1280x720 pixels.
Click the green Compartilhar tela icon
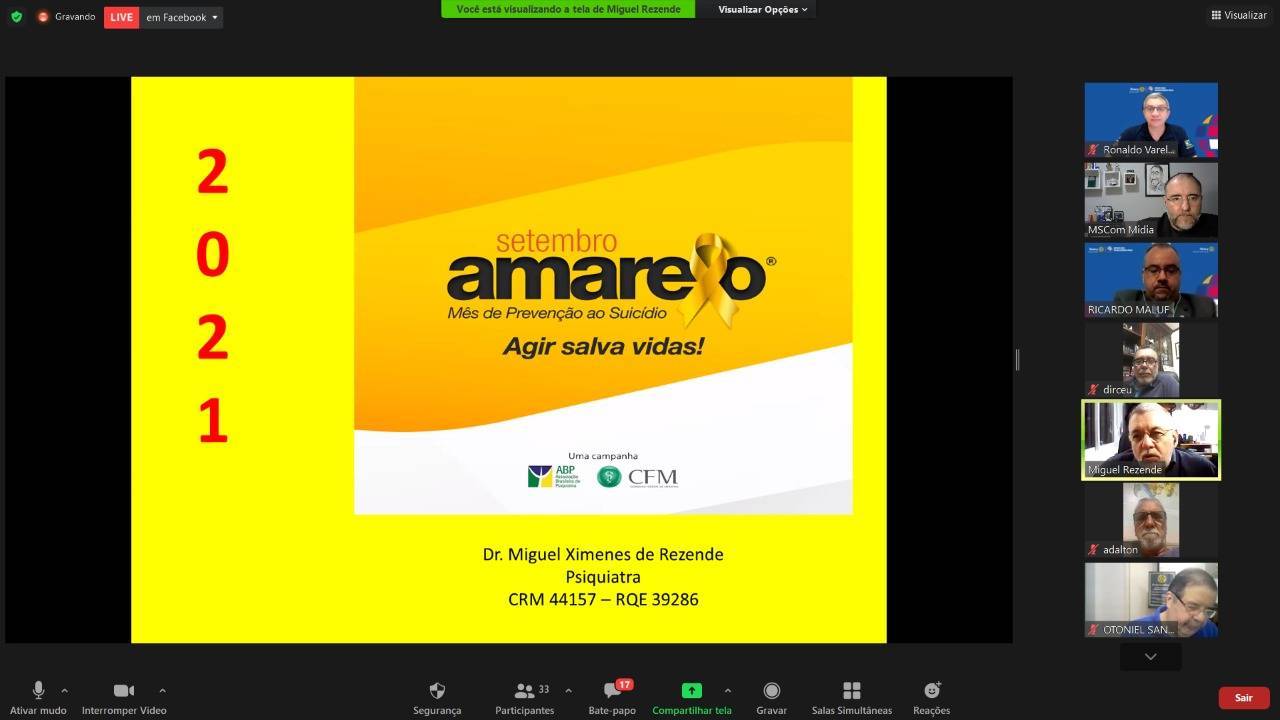tap(691, 691)
